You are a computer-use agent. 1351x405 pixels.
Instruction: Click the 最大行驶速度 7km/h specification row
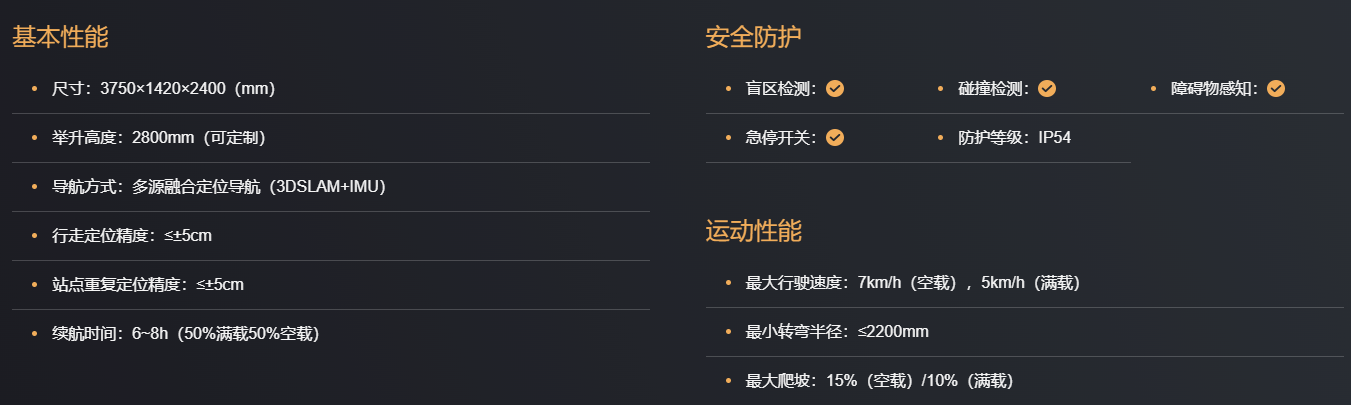pyautogui.click(x=912, y=283)
